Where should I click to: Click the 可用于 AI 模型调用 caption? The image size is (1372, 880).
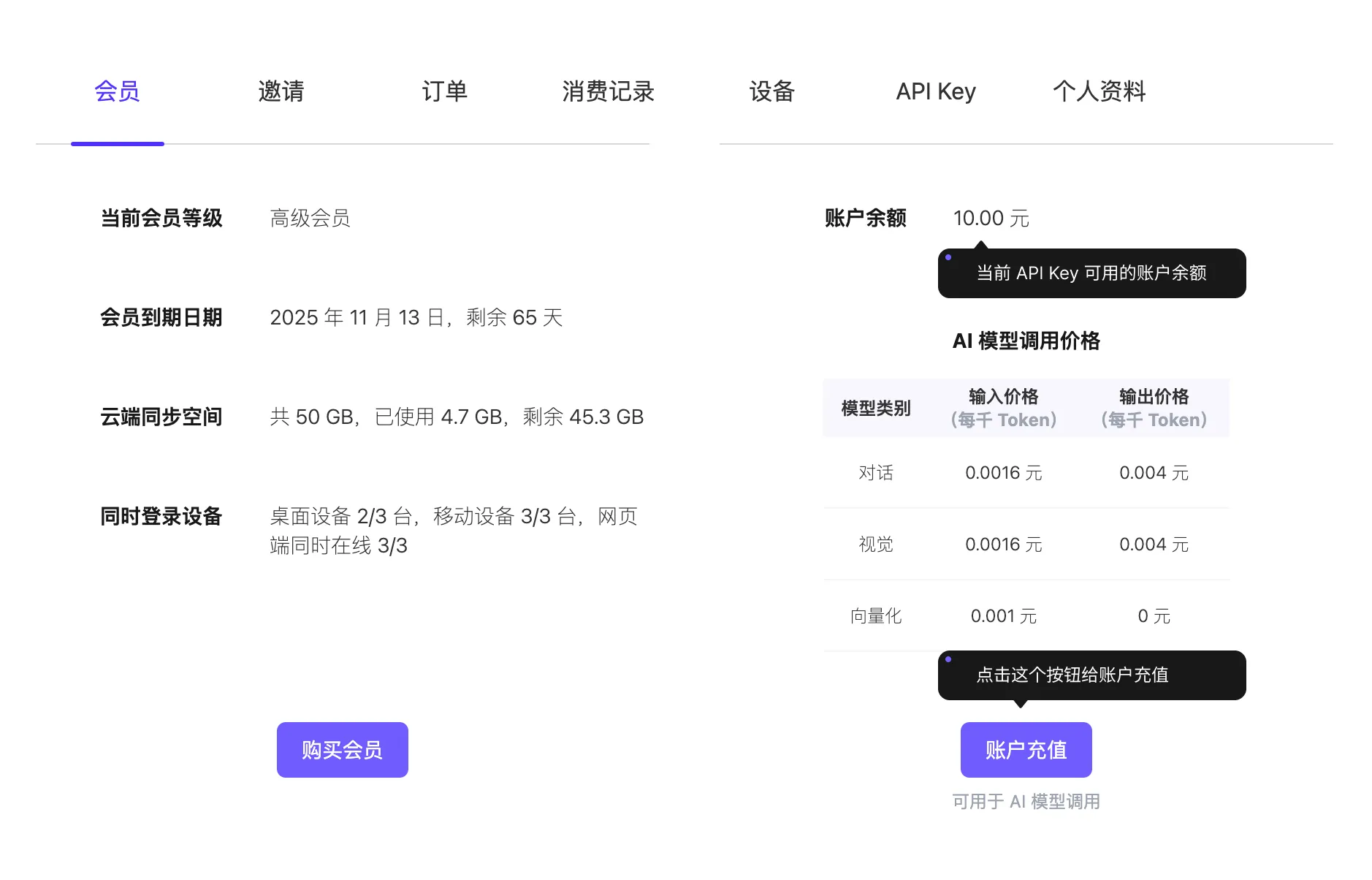1026,802
